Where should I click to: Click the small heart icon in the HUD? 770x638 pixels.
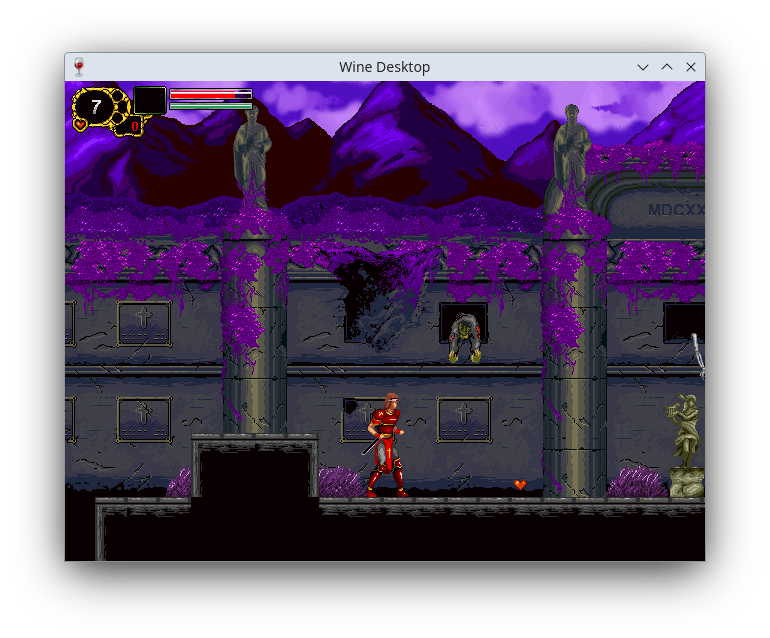[80, 125]
